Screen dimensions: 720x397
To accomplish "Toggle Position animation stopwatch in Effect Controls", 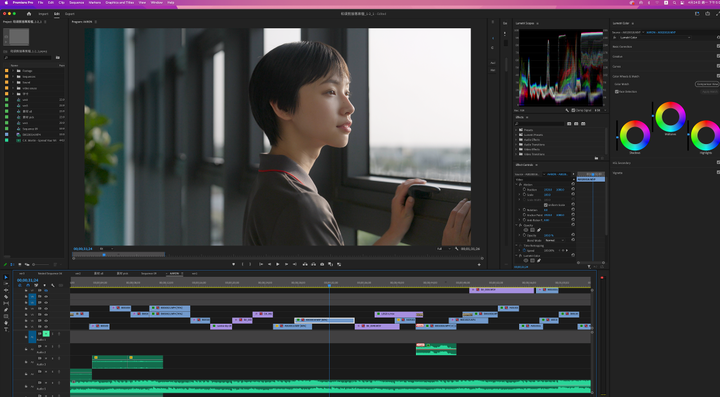I will pyautogui.click(x=524, y=190).
